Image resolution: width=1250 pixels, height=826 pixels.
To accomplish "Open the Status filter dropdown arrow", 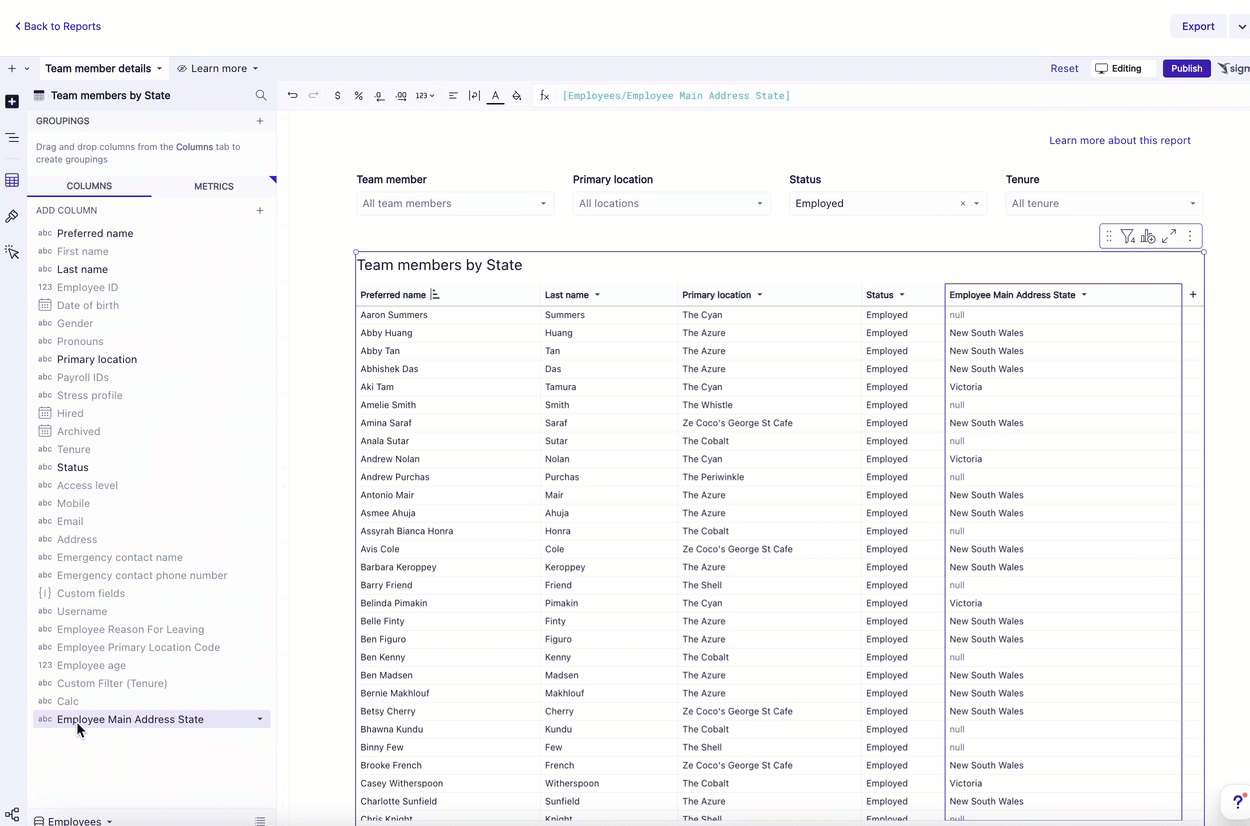I will [976, 204].
